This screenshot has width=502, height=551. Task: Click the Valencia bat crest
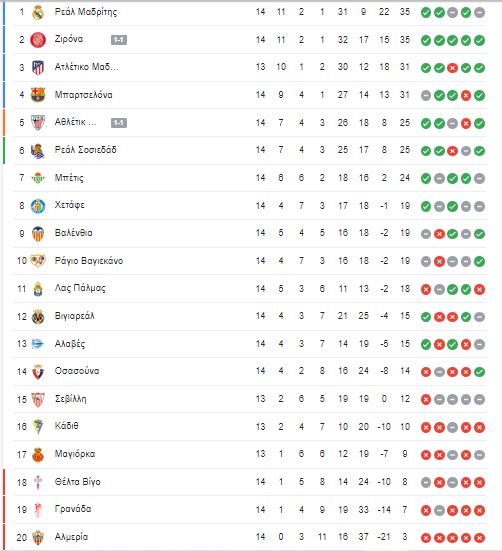(x=38, y=234)
